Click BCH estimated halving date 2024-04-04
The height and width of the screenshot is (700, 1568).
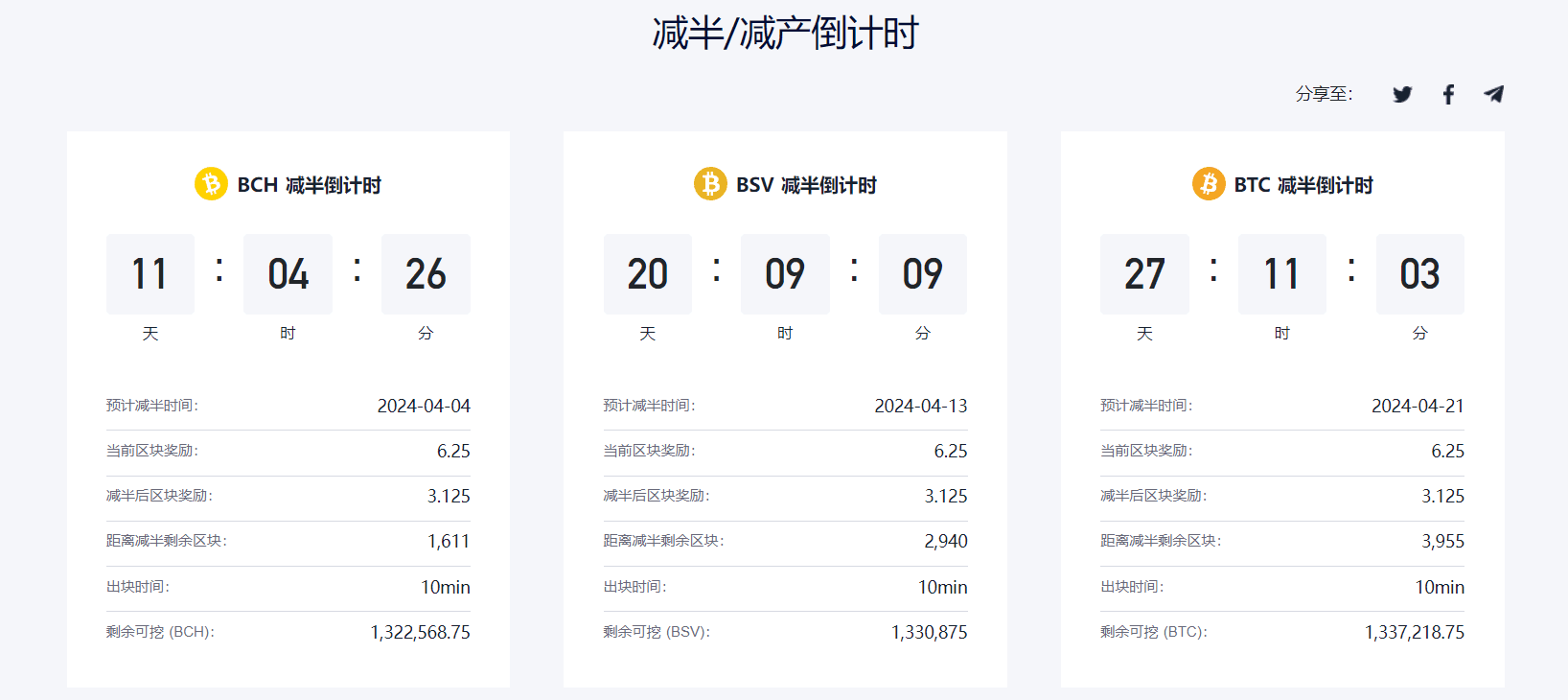[424, 406]
